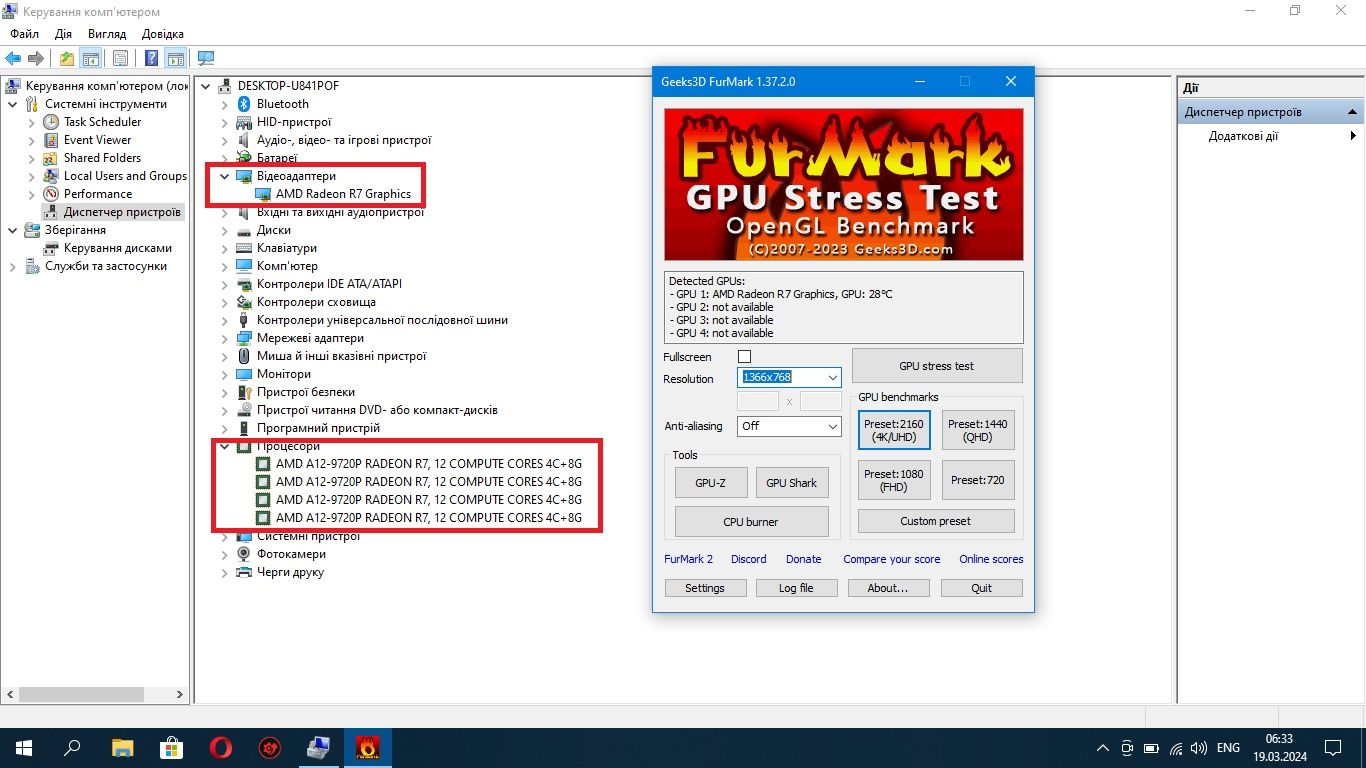The width and height of the screenshot is (1366, 768).
Task: Collapse Системні інструменти in console tree
Action: pos(12,104)
